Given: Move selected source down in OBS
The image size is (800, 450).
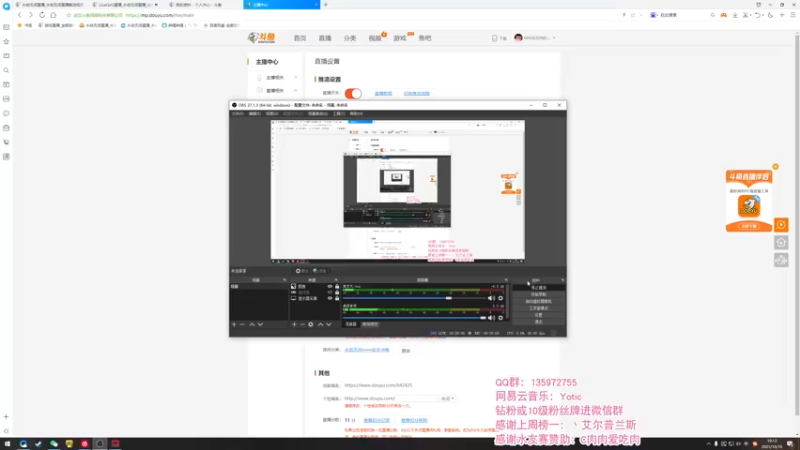Looking at the screenshot, I should tap(329, 324).
